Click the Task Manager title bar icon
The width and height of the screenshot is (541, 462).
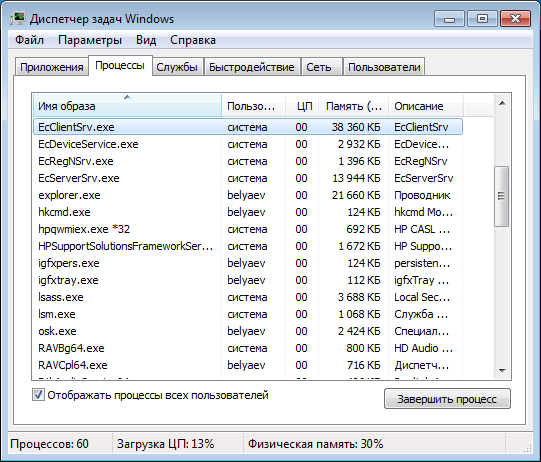pyautogui.click(x=17, y=18)
